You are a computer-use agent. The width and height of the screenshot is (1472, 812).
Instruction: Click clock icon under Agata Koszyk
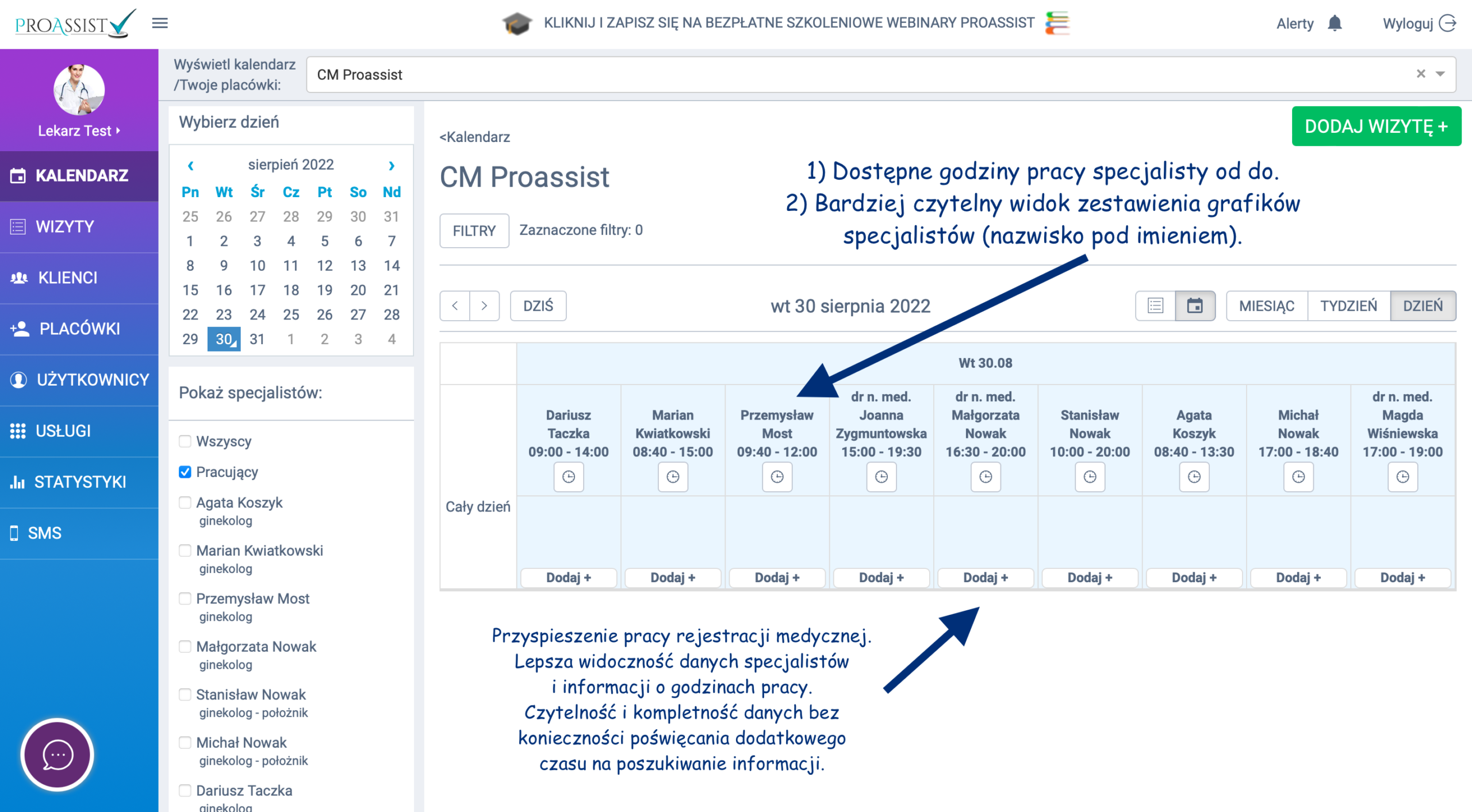pos(1194,476)
